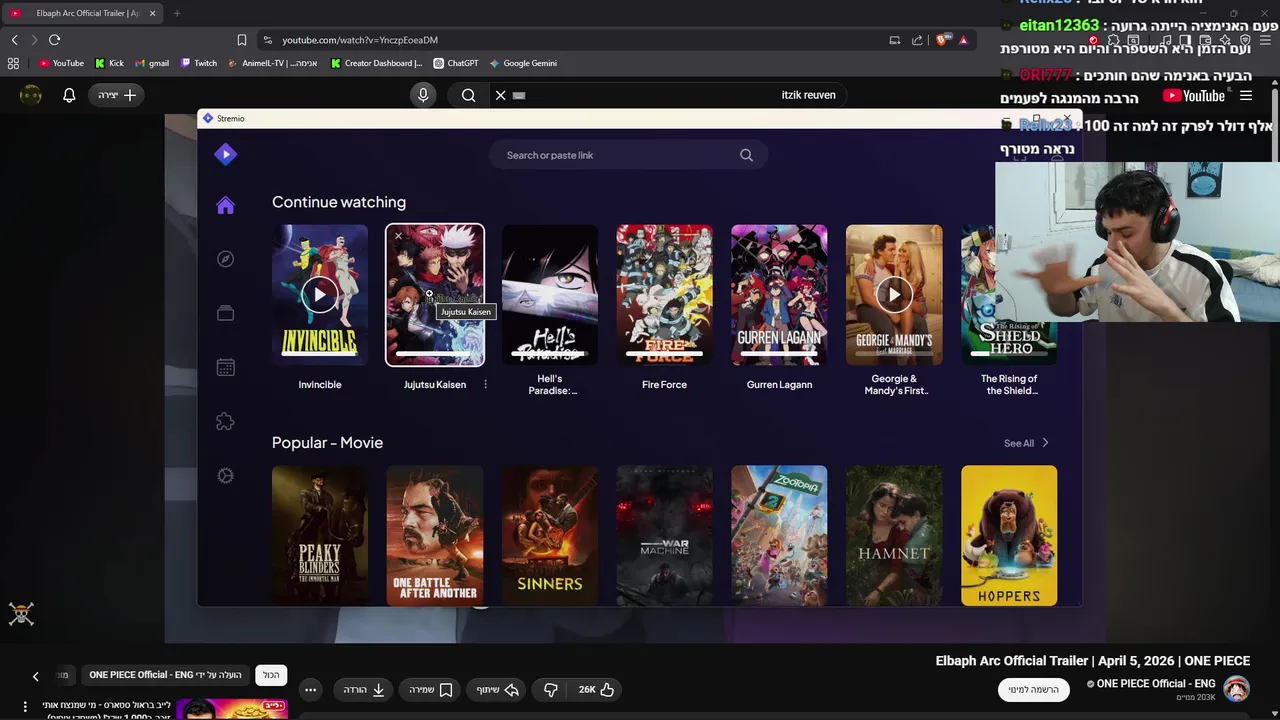The height and width of the screenshot is (720, 1280).
Task: Play Invincible from Continue watching
Action: coord(320,294)
